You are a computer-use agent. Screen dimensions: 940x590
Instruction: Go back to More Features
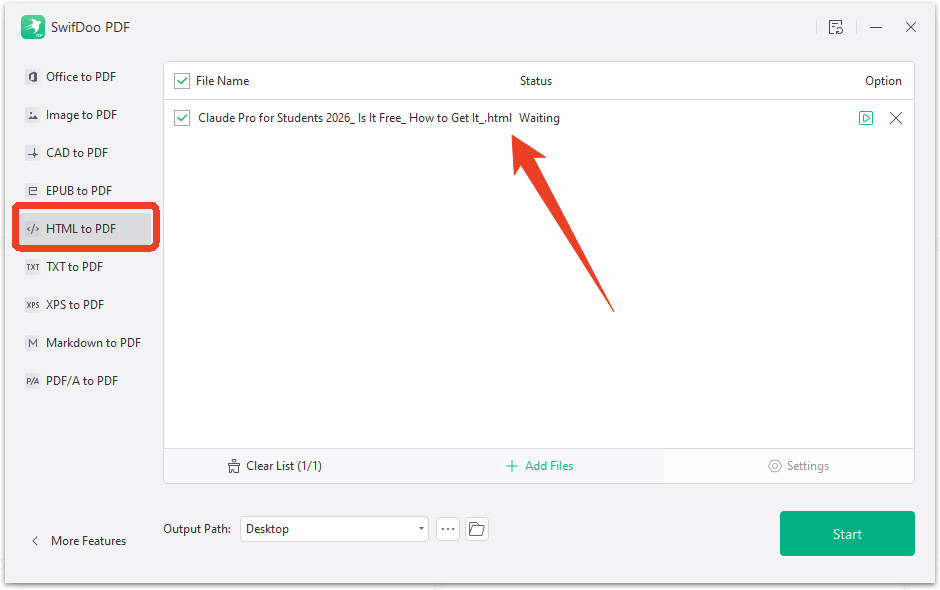pos(79,541)
